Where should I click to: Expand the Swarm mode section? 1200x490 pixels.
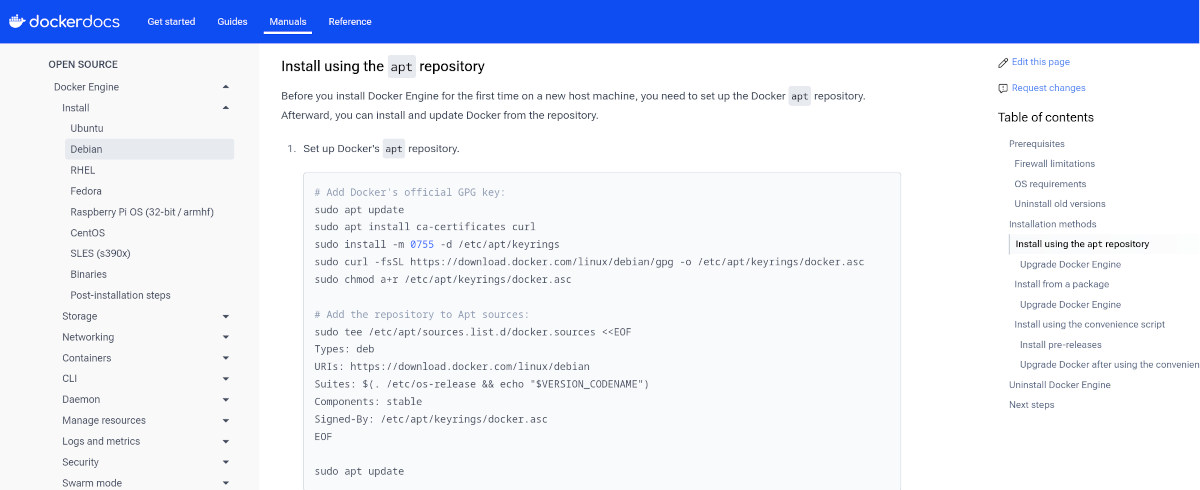click(226, 483)
